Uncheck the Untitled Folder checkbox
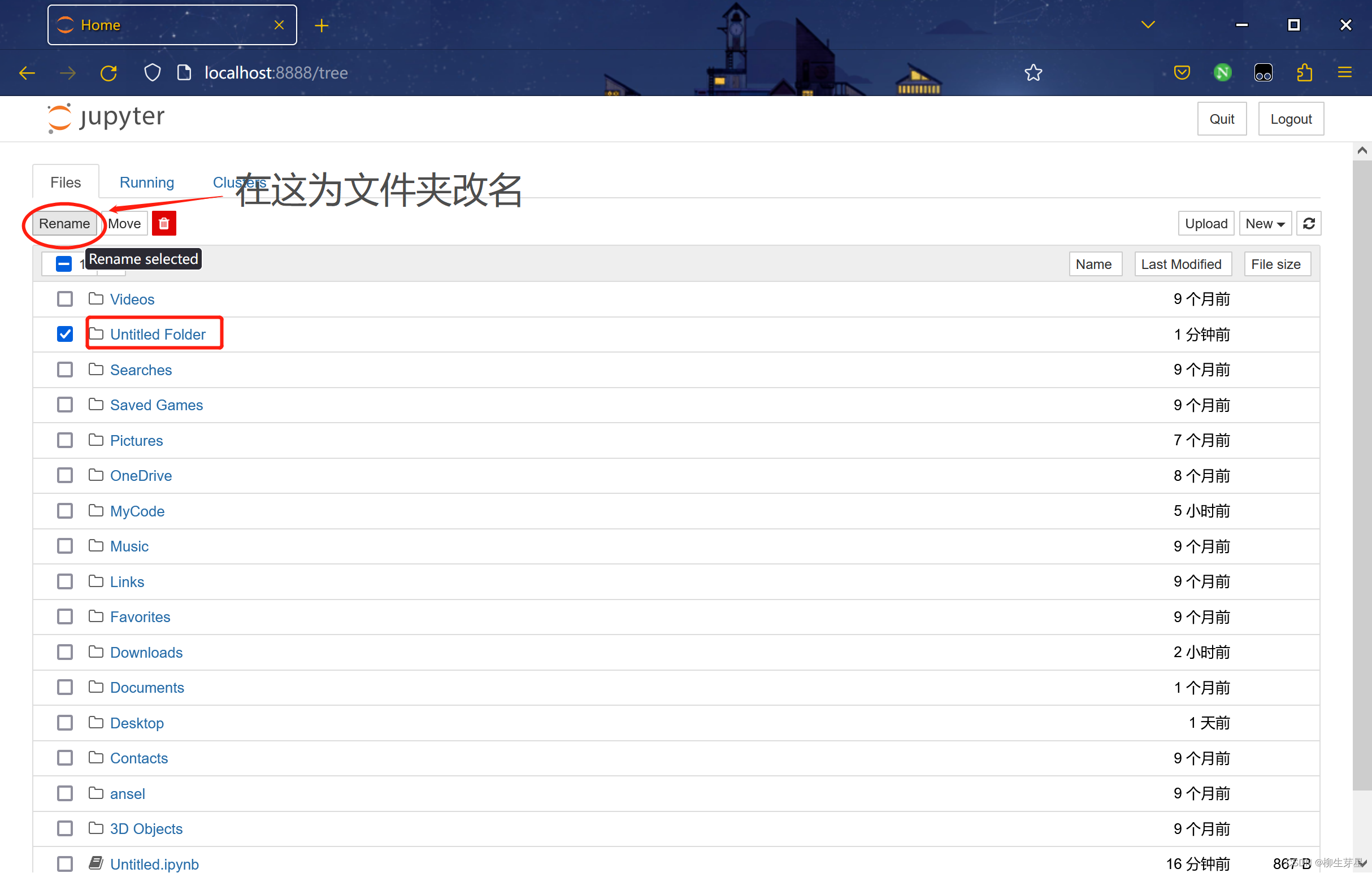Screen dimensions: 1372x873 64,334
